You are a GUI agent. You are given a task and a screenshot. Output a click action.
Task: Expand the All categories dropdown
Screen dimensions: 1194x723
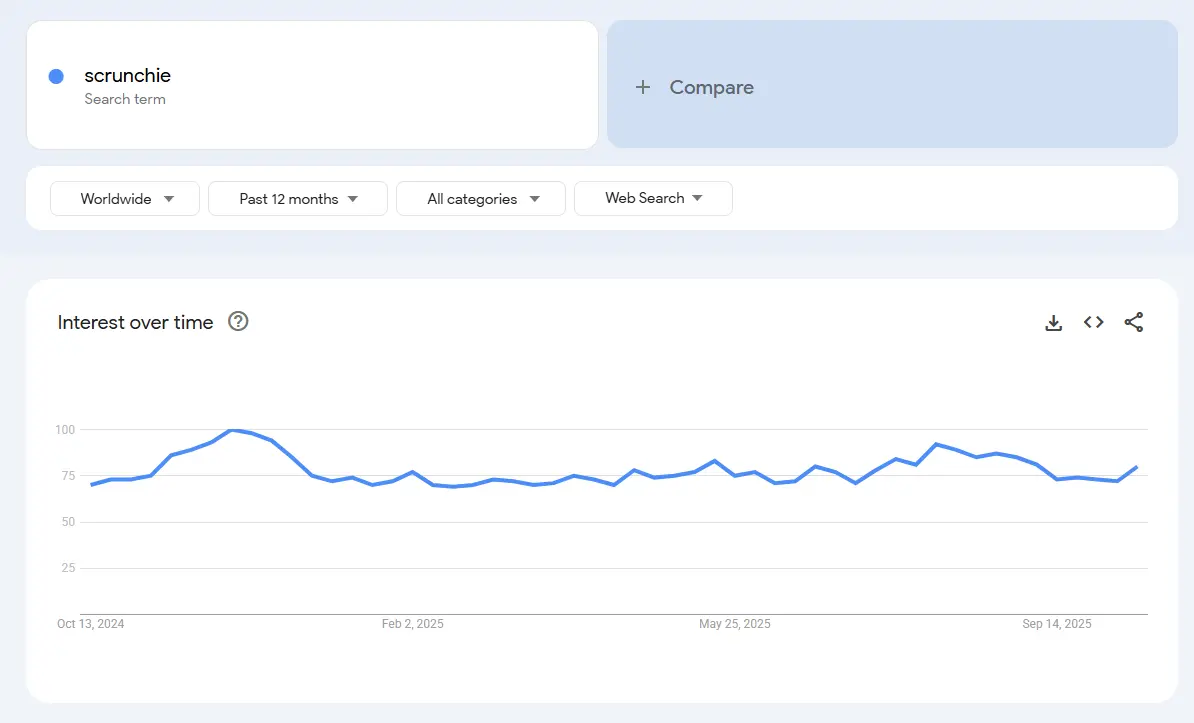(x=480, y=198)
